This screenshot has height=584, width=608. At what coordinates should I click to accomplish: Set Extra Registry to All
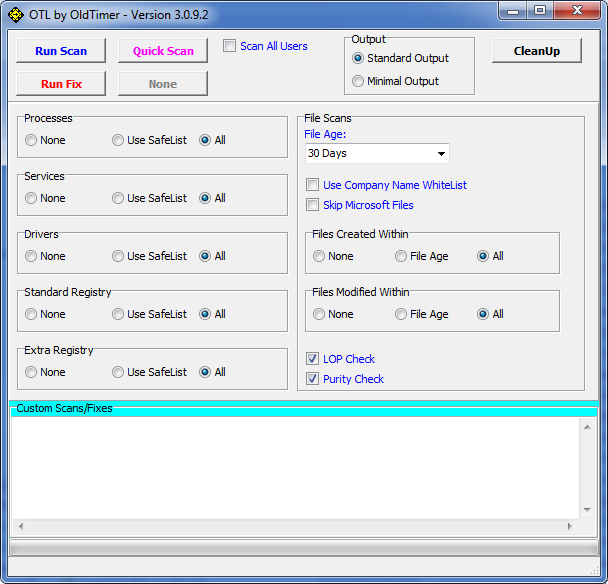point(205,372)
